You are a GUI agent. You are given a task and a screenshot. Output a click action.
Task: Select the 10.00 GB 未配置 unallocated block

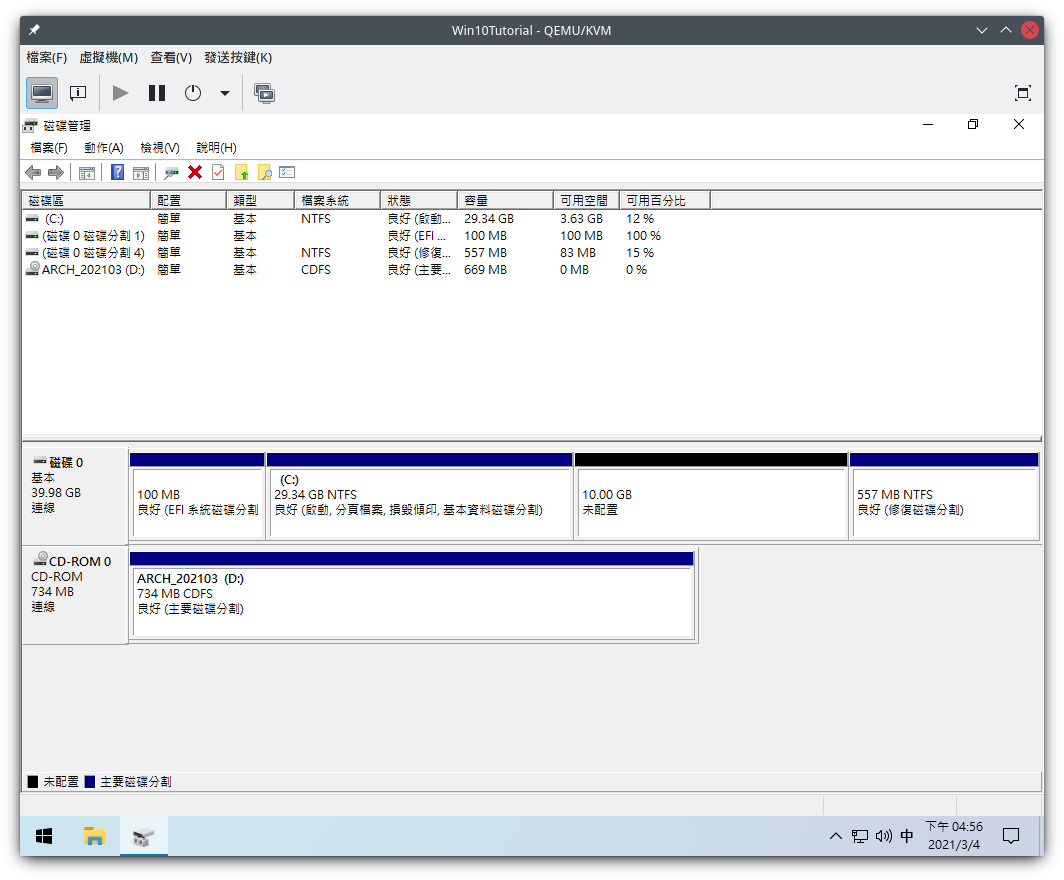(x=711, y=496)
